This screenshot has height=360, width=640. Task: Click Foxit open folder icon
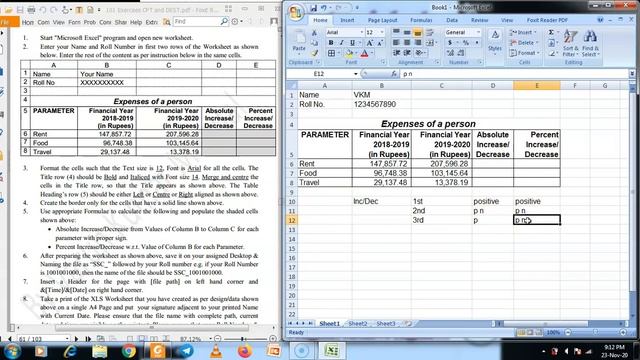pyautogui.click(x=9, y=9)
